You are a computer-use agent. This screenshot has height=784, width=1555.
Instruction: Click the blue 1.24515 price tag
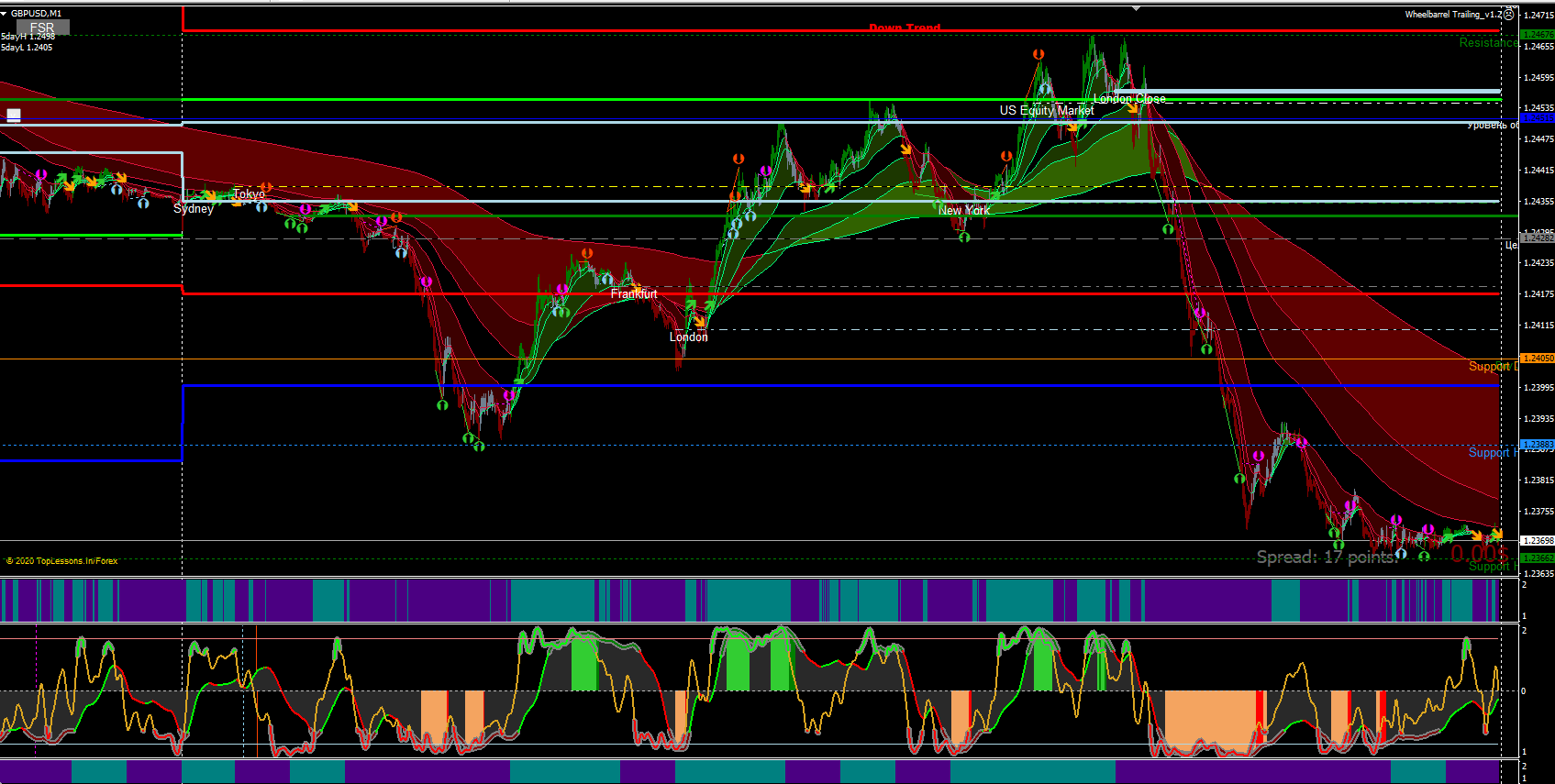coord(1538,117)
